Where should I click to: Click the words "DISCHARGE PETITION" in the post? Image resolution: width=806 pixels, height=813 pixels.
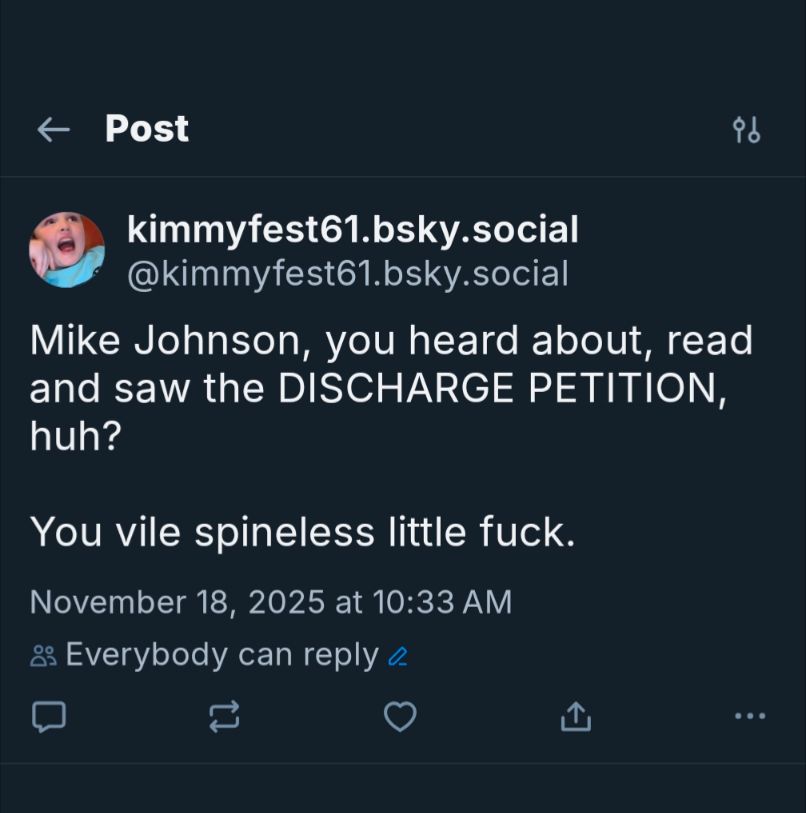coord(498,389)
